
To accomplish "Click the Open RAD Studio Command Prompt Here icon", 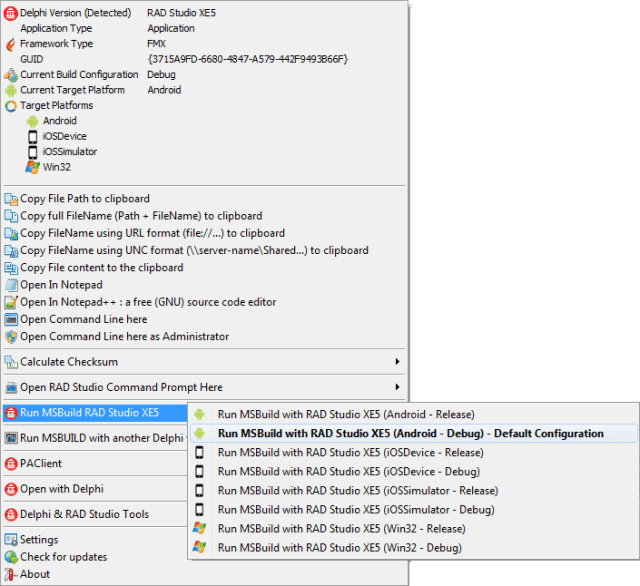I will (11, 388).
